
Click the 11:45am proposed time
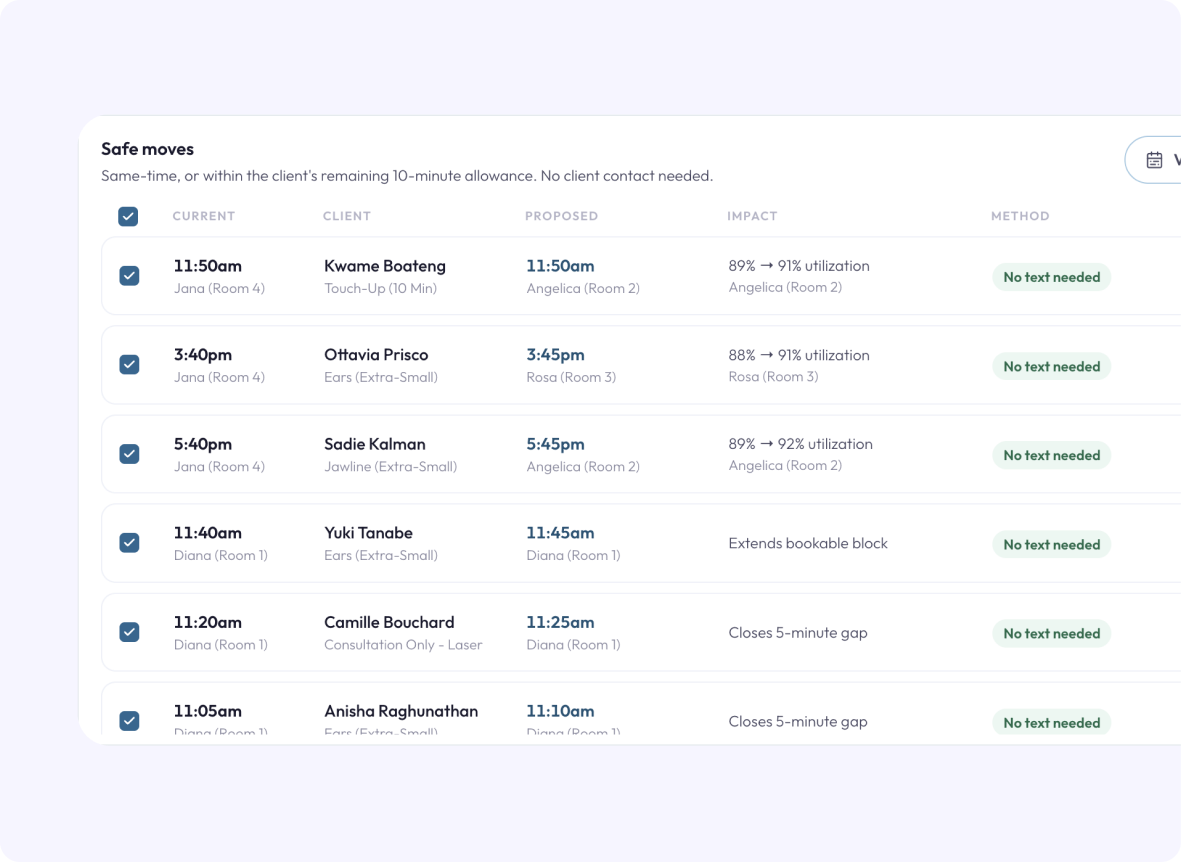[560, 533]
